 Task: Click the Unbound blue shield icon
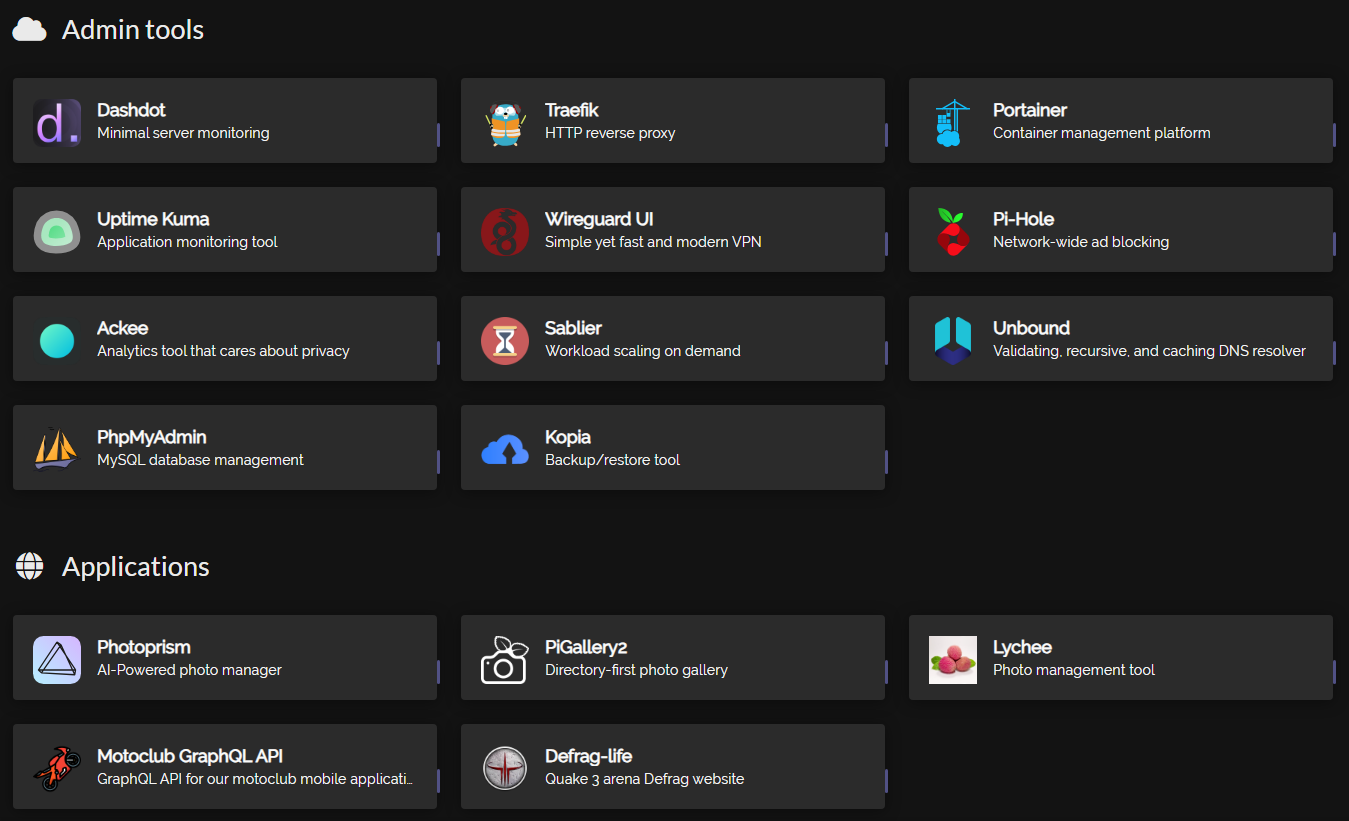pos(953,341)
